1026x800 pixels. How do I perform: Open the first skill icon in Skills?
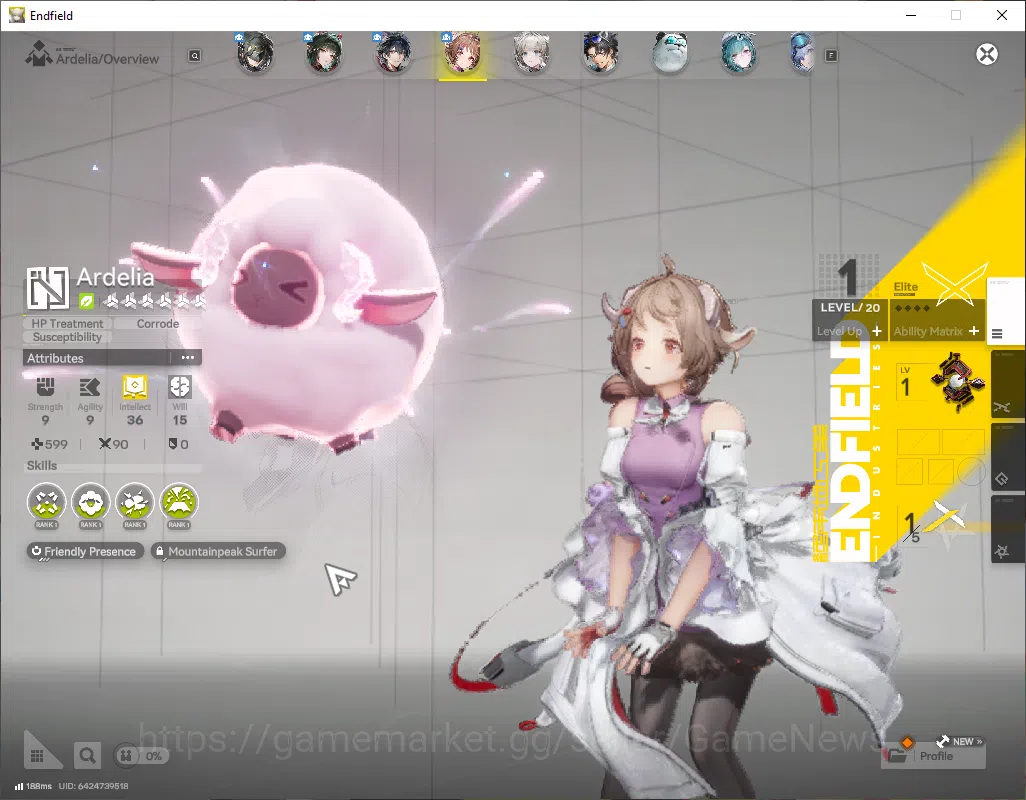point(46,502)
